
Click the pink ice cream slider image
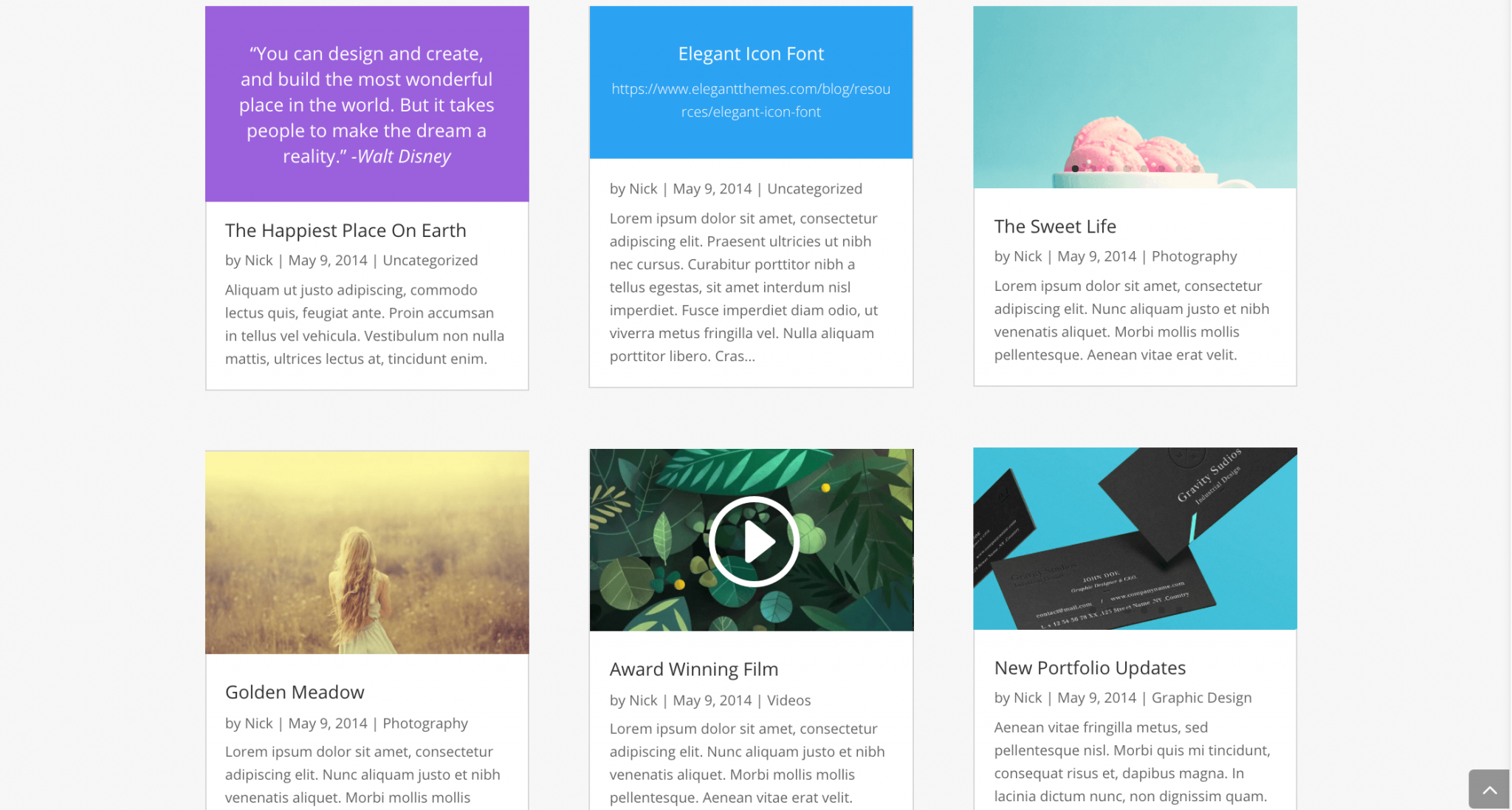1135,97
